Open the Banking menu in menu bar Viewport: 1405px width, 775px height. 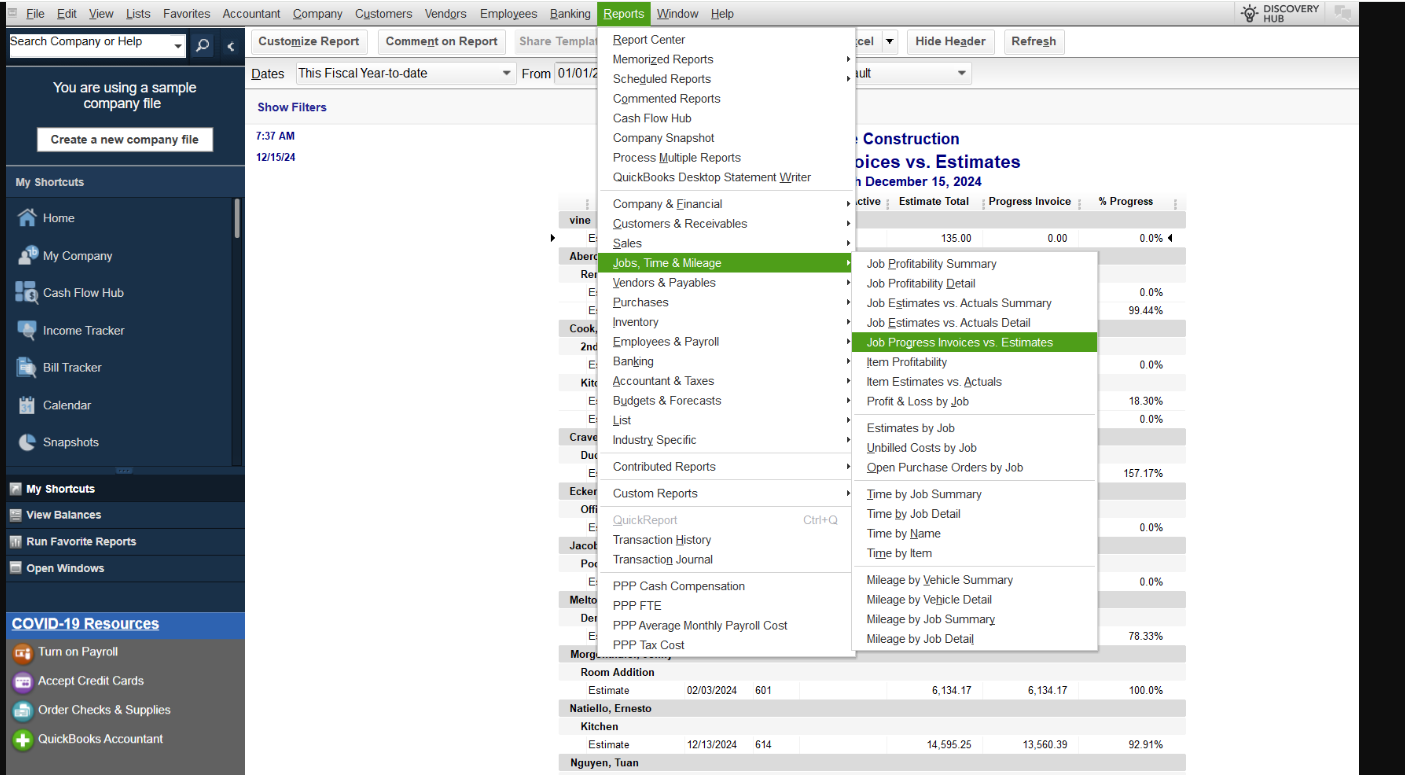click(x=570, y=14)
